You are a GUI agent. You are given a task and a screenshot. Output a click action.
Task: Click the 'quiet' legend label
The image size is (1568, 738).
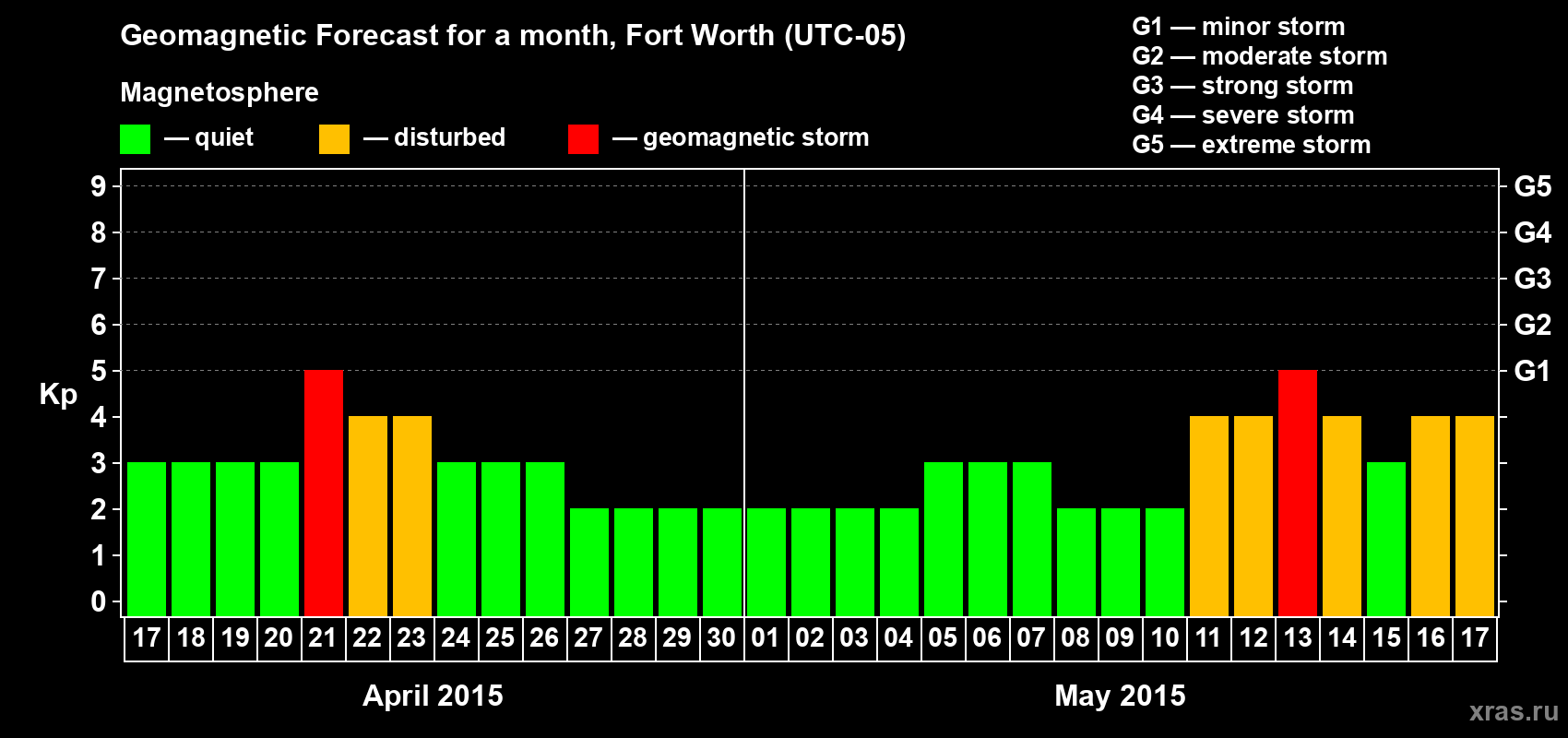tap(224, 138)
